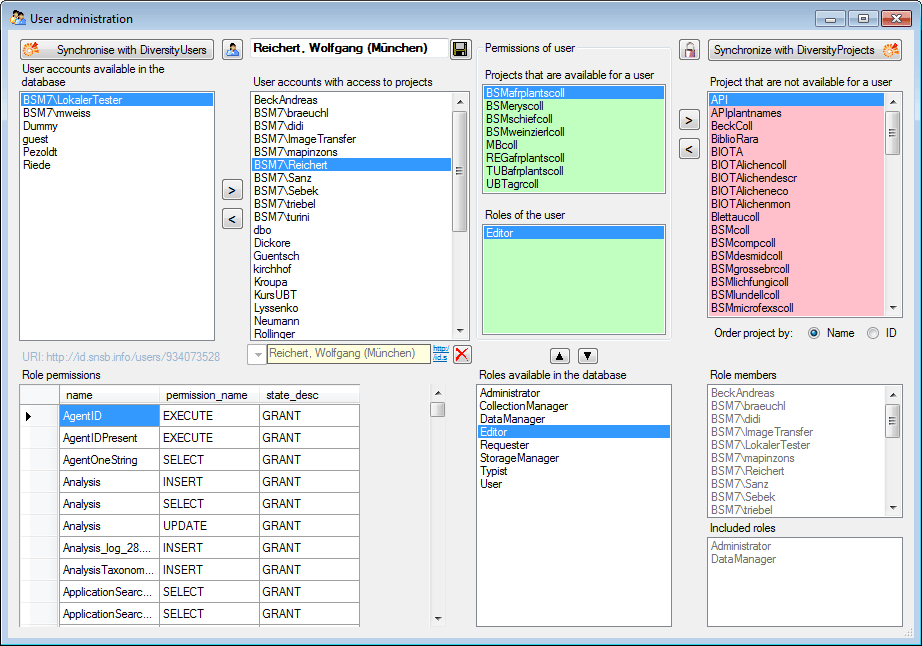Click the permission_name column header
This screenshot has height=646, width=922.
click(x=209, y=395)
